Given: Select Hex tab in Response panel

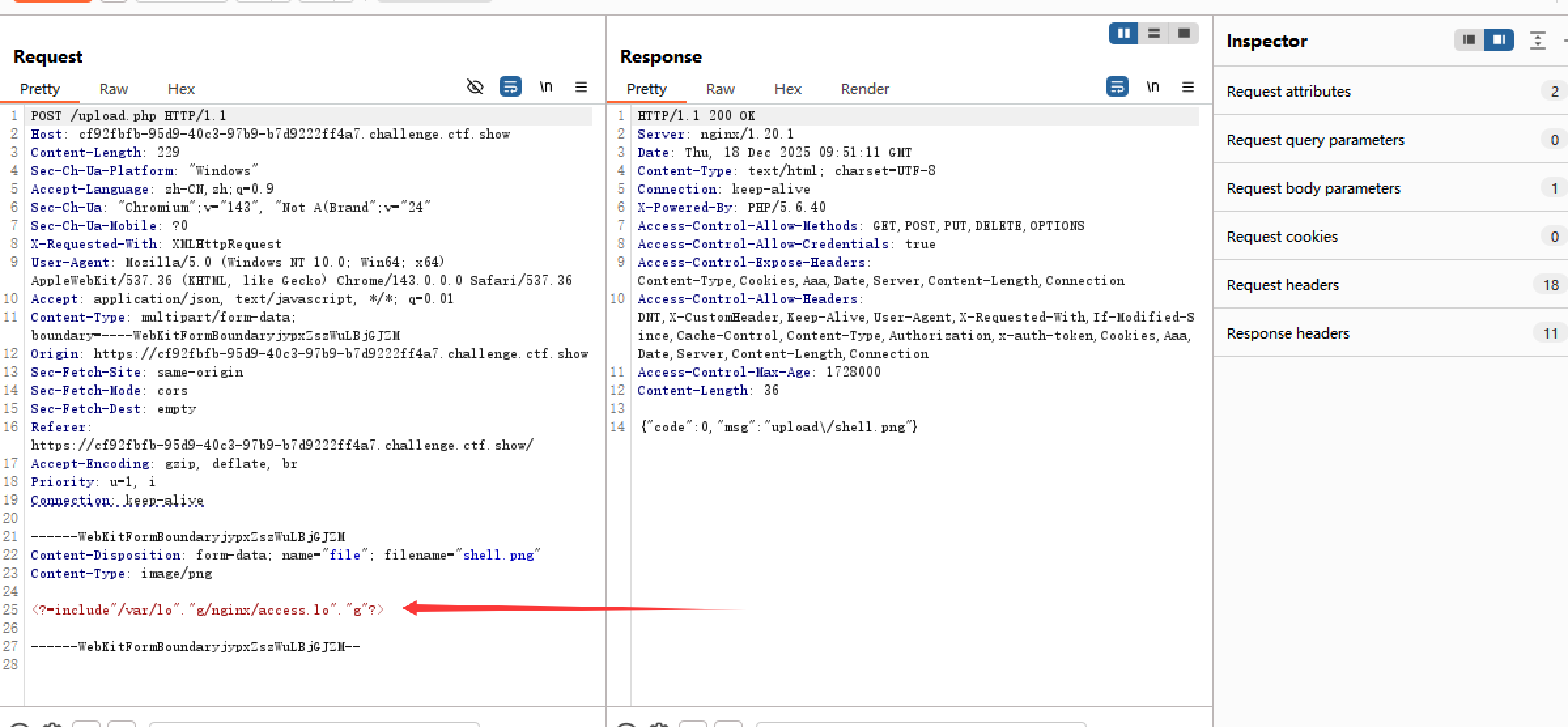Looking at the screenshot, I should click(787, 89).
